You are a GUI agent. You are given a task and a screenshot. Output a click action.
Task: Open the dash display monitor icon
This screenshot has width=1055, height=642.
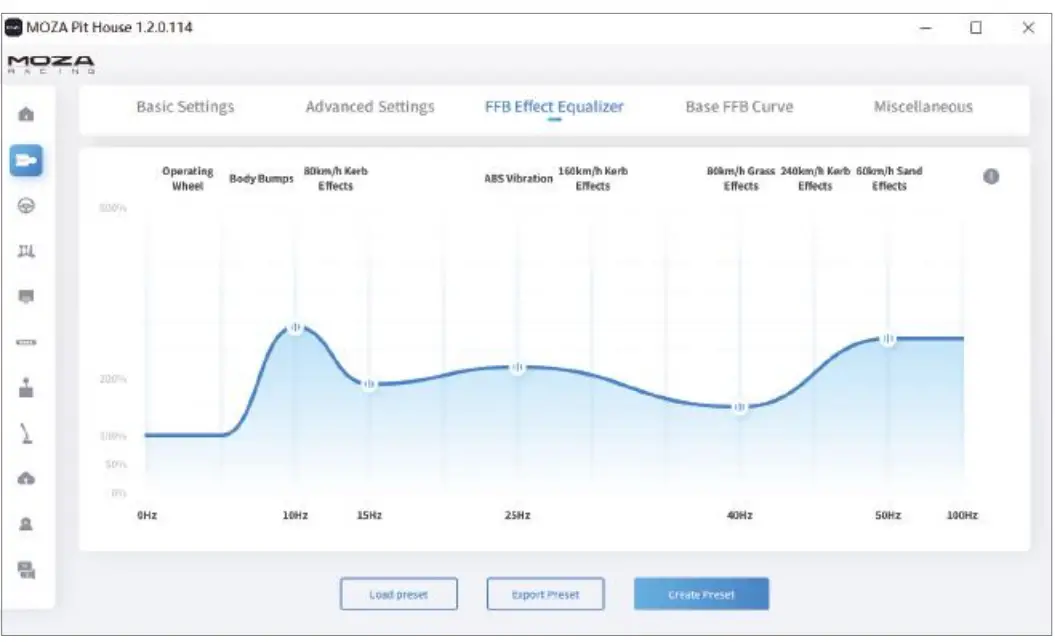[27, 296]
